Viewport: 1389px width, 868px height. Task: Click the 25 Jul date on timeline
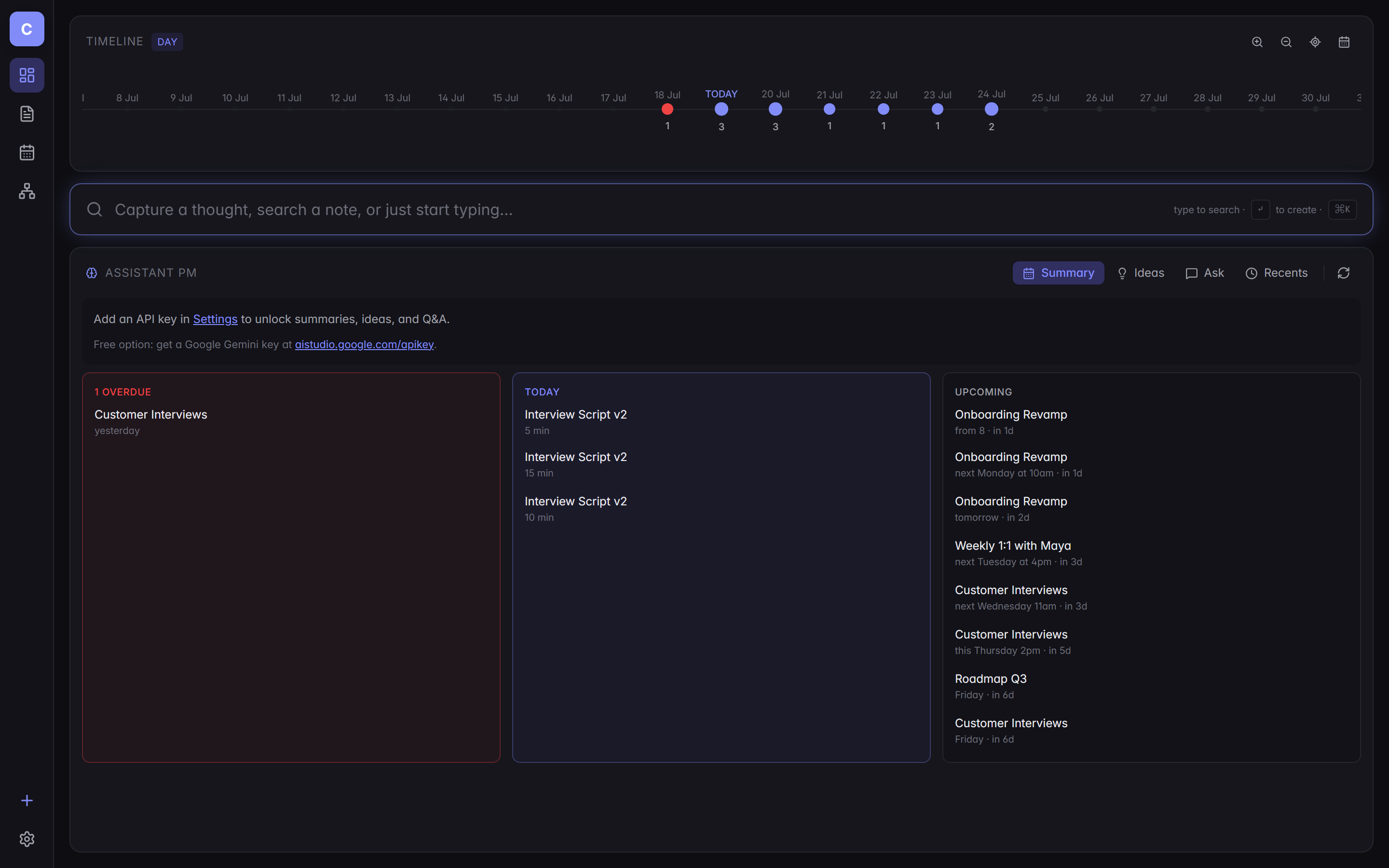point(1045,98)
